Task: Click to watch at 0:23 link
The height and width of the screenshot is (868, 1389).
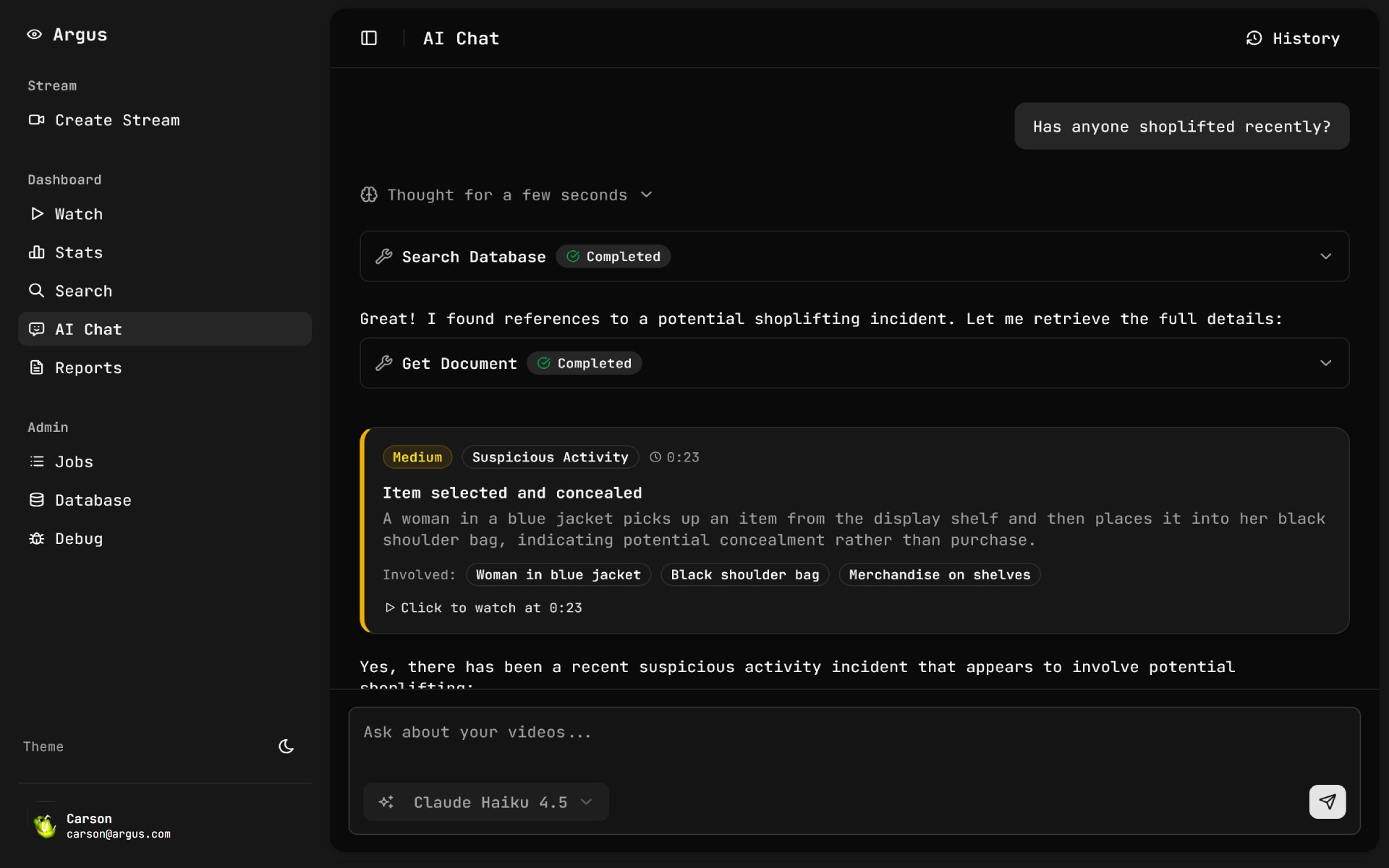Action: [484, 608]
